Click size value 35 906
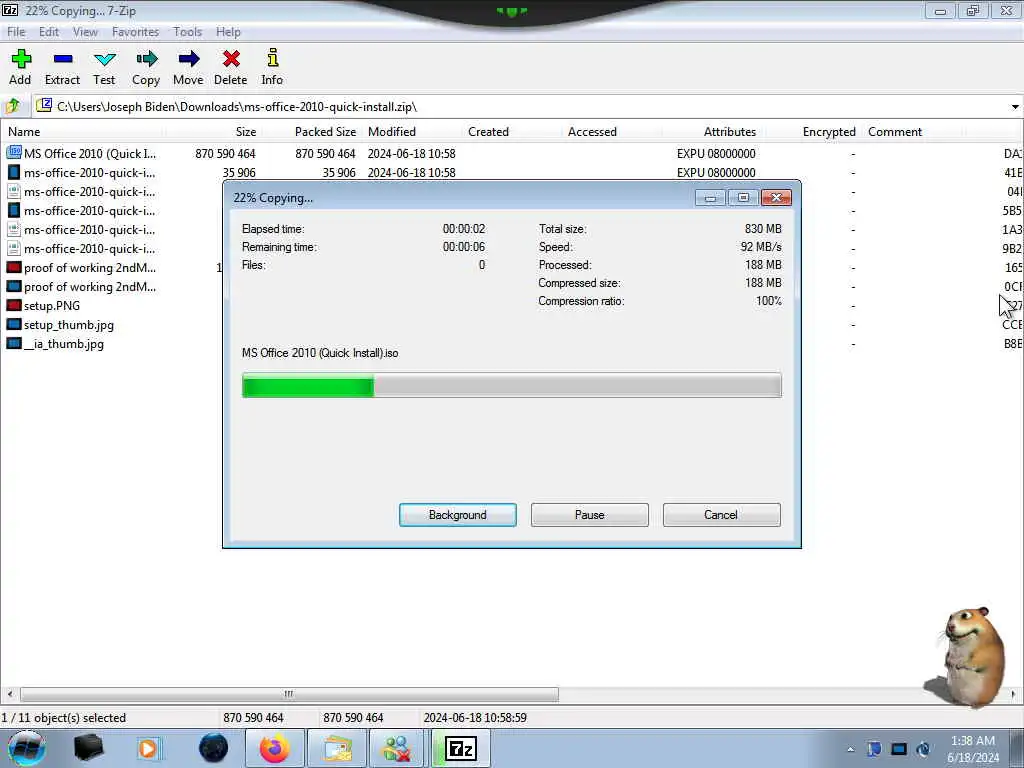This screenshot has width=1024, height=768. pyautogui.click(x=239, y=172)
